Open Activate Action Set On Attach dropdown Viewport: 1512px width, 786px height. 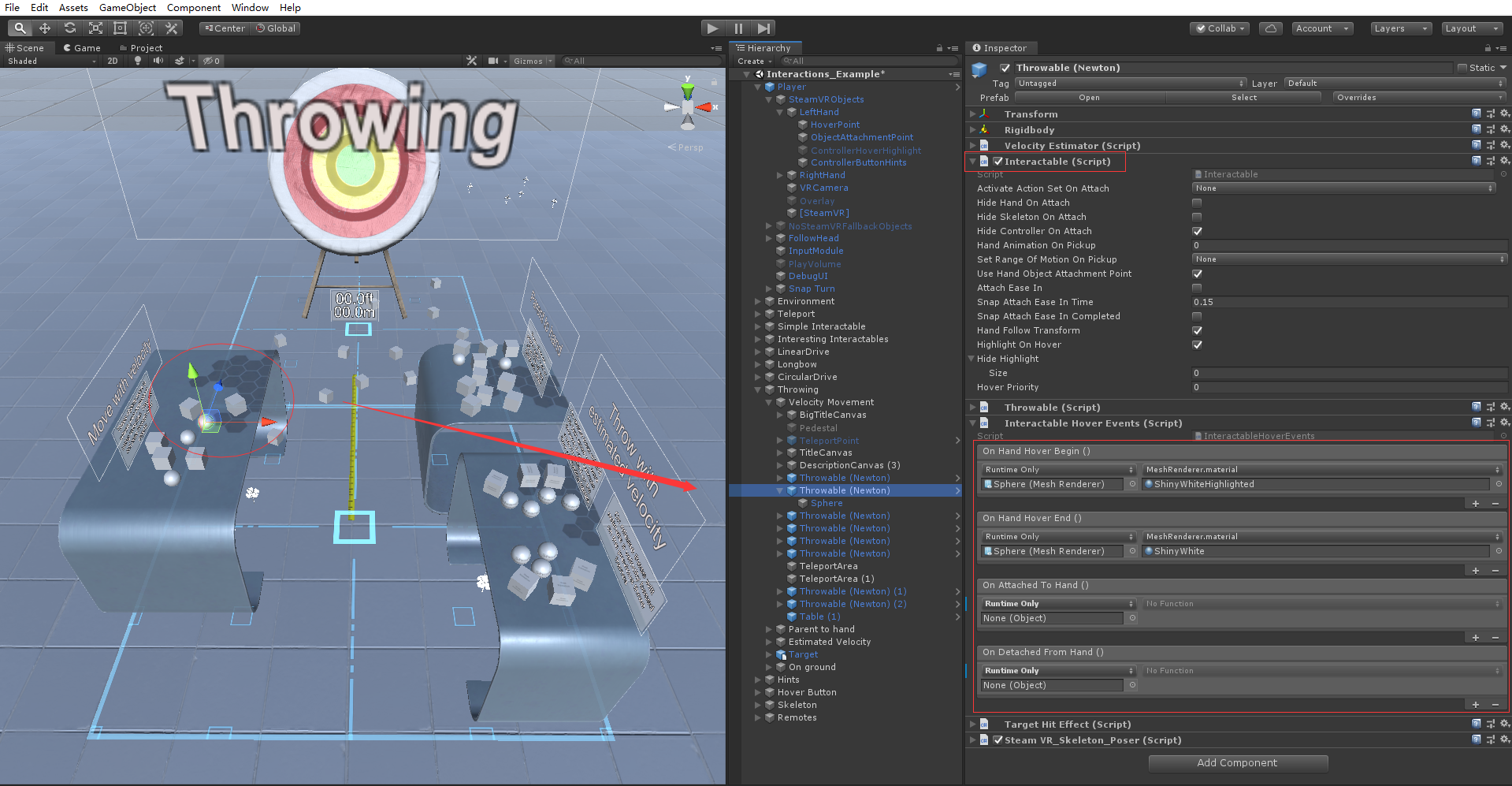1343,188
